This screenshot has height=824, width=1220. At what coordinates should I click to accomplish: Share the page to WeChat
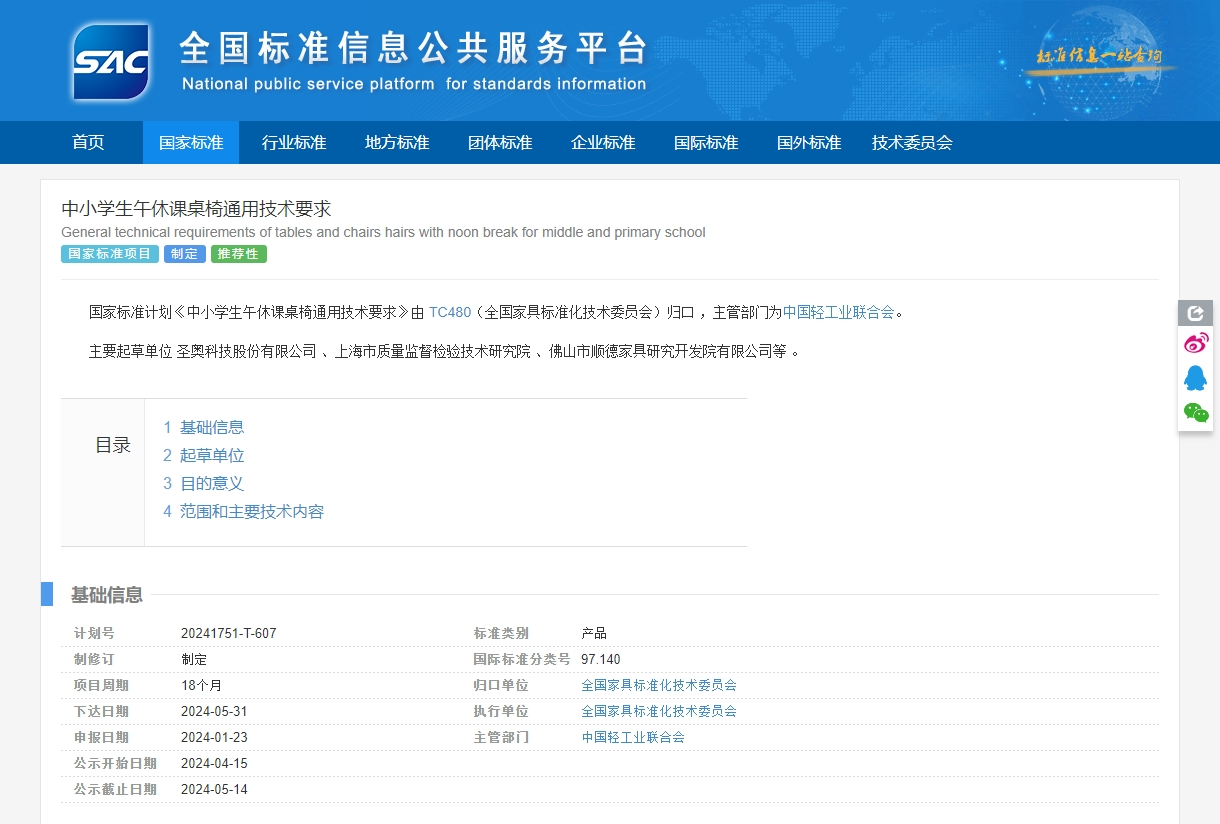[x=1195, y=412]
